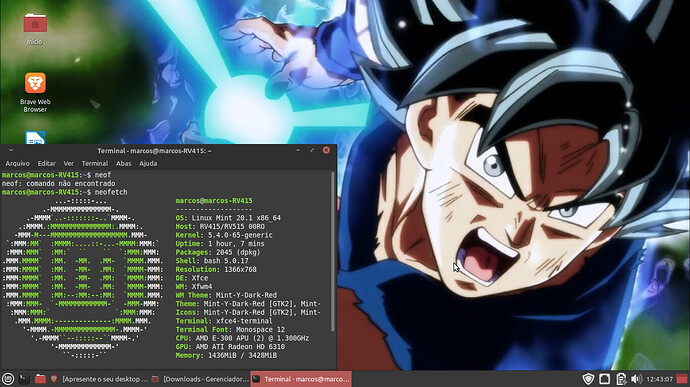Click the terminal vertical scrollbar
The height and width of the screenshot is (387, 690).
pos(333,251)
